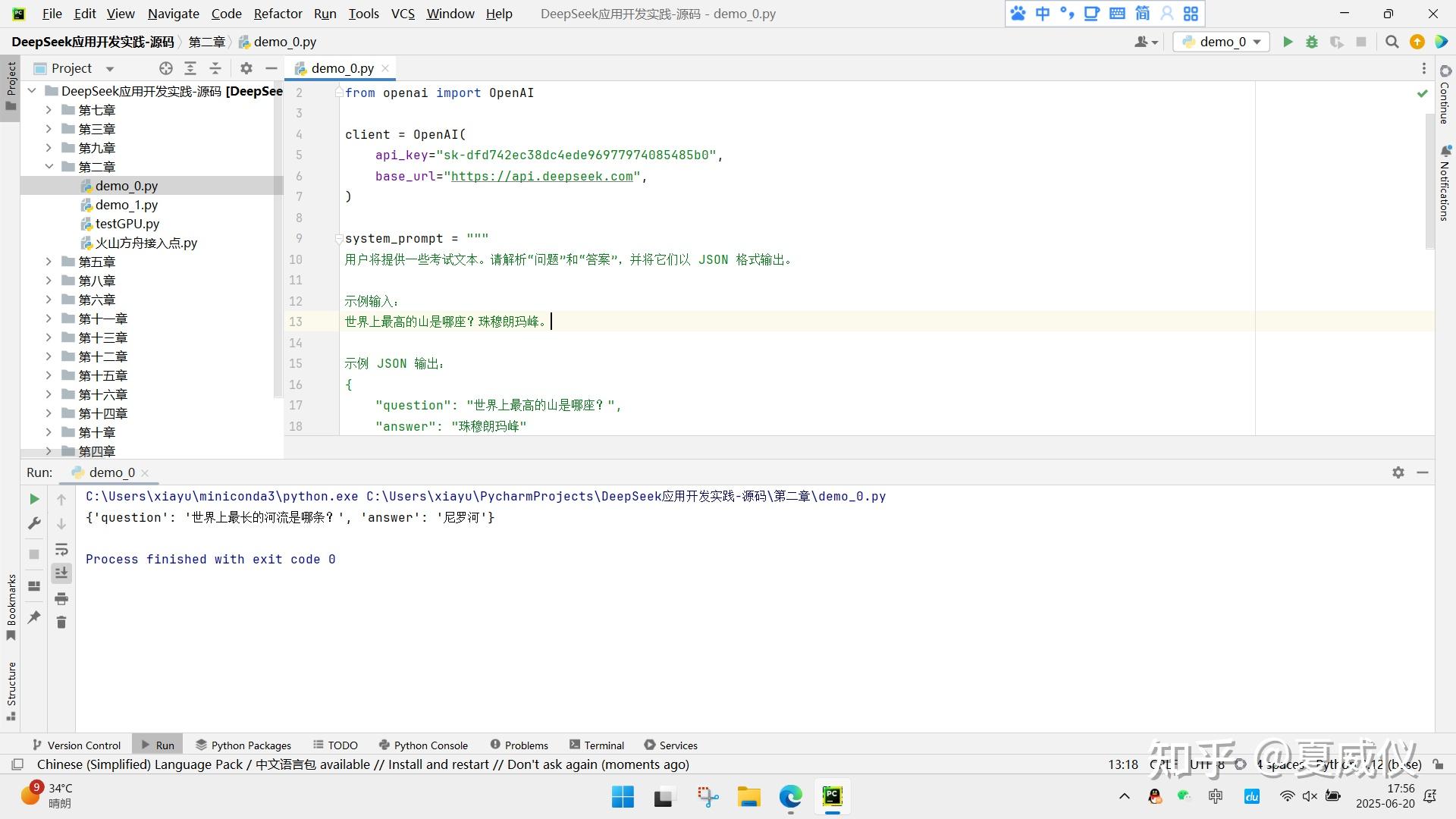
Task: Clear Run output with the trash icon
Action: [x=61, y=623]
